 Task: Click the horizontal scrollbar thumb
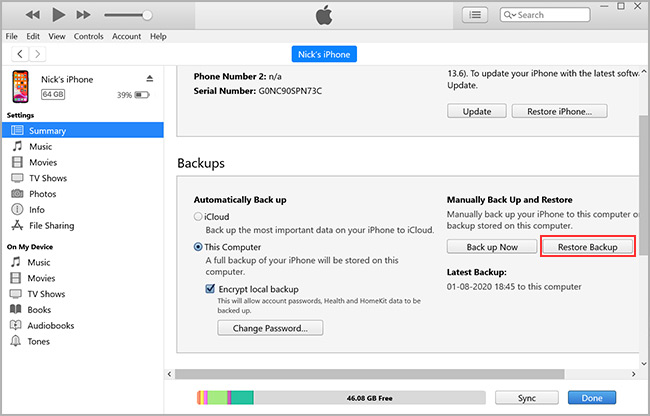(x=369, y=374)
